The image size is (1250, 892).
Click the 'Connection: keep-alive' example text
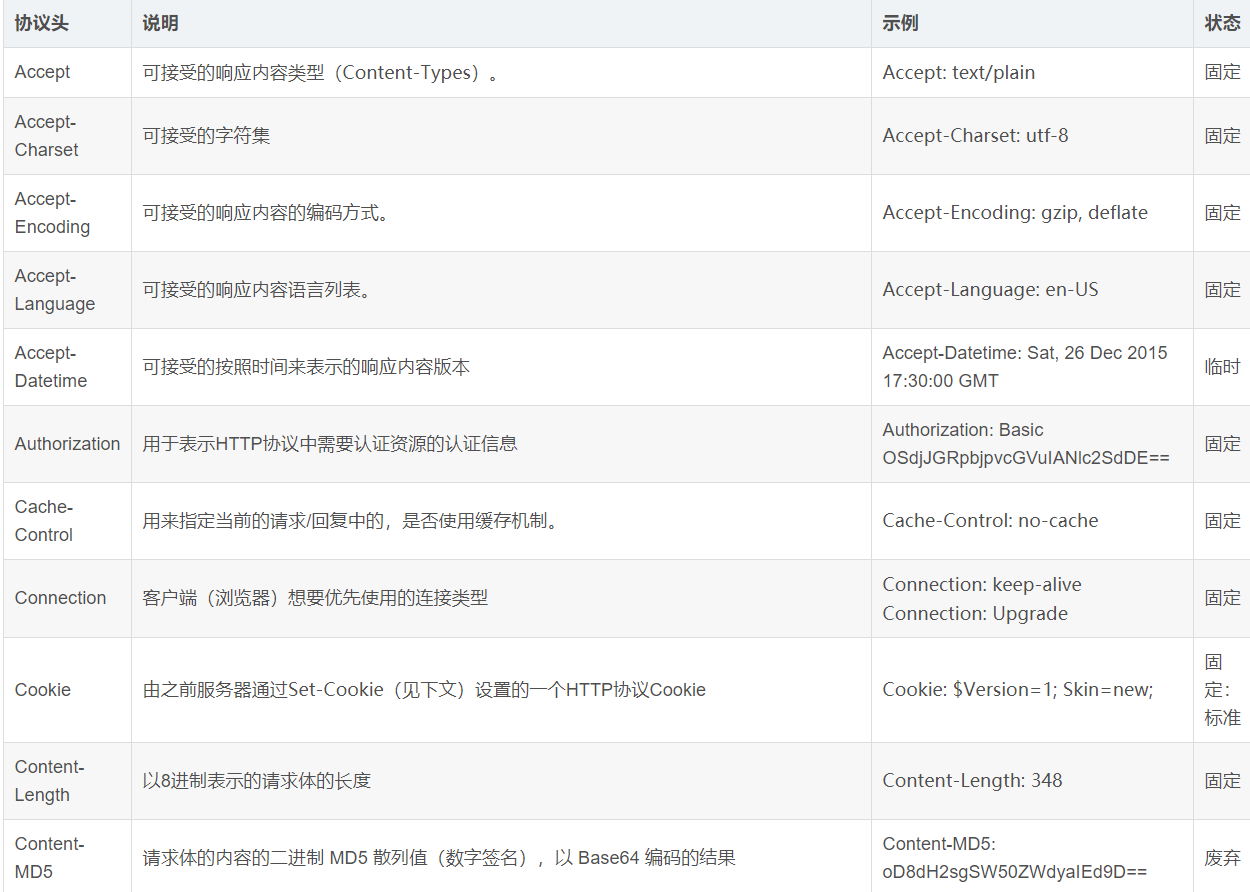(x=981, y=585)
